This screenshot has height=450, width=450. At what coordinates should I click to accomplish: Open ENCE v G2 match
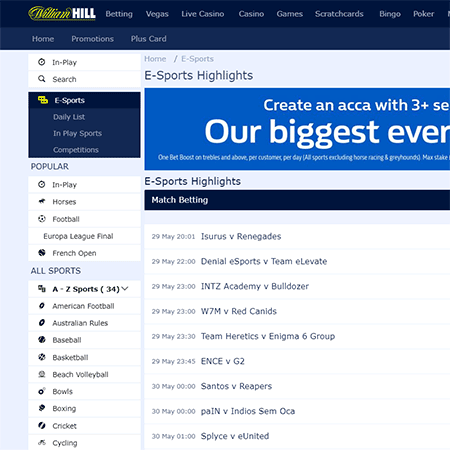223,361
